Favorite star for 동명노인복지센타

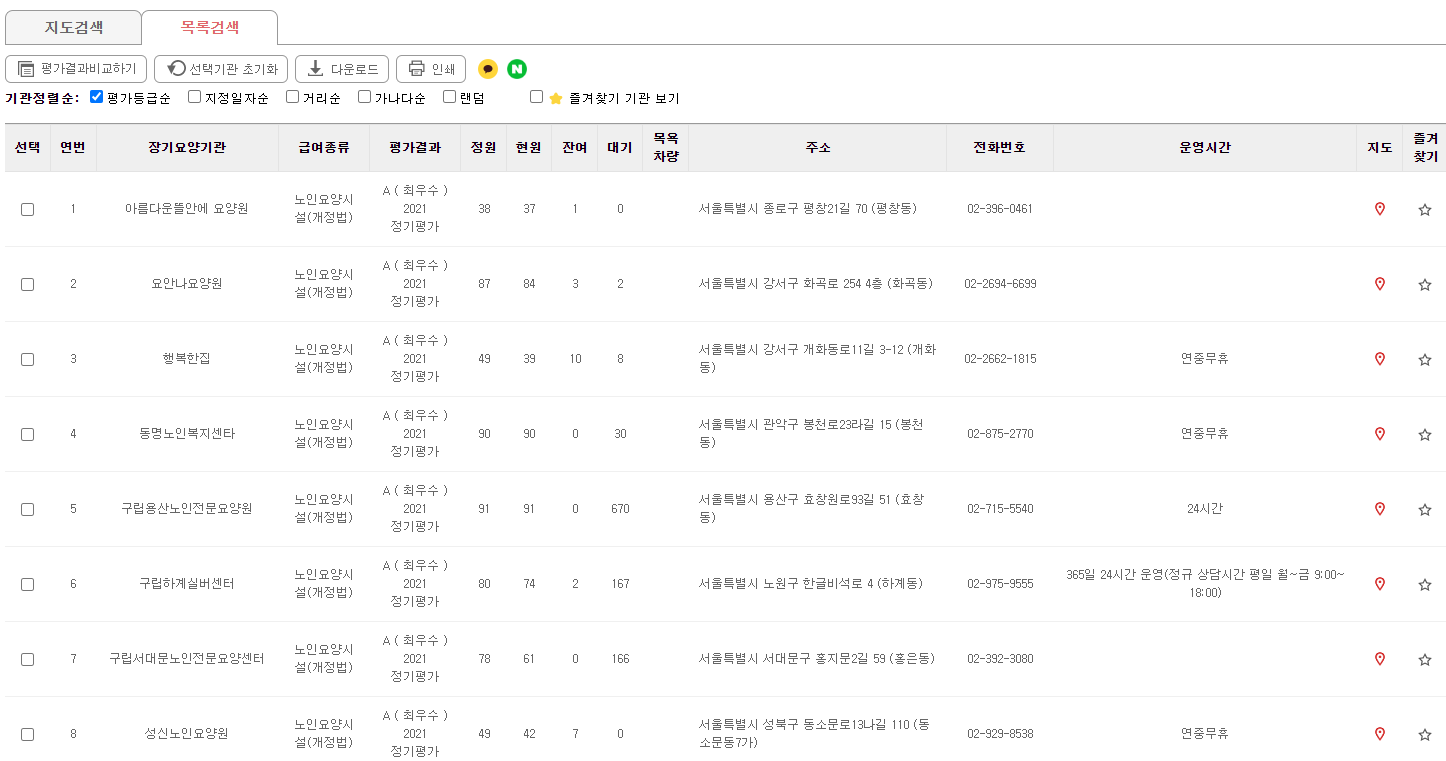[x=1425, y=435]
